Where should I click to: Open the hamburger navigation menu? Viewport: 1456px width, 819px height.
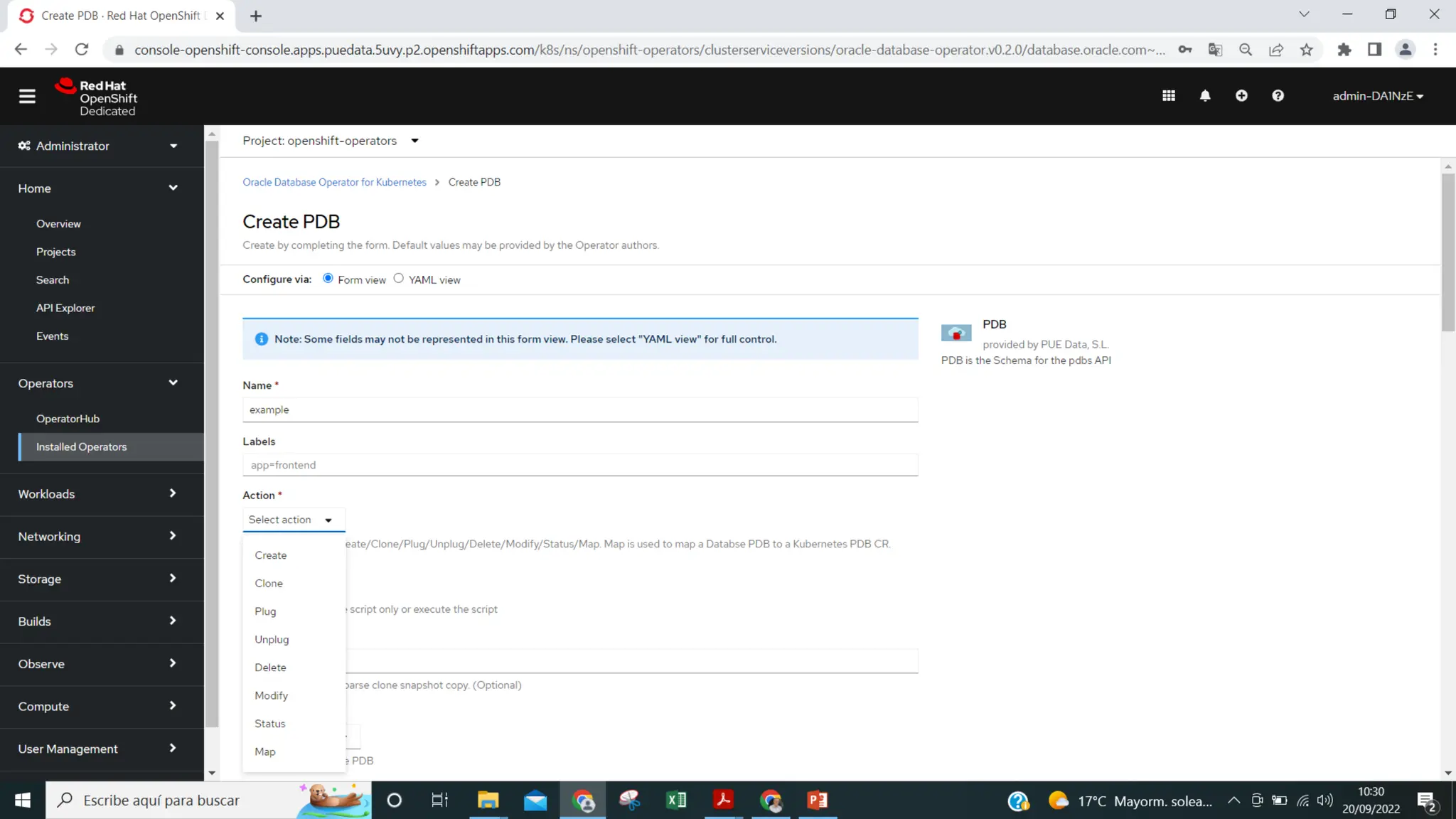[27, 96]
